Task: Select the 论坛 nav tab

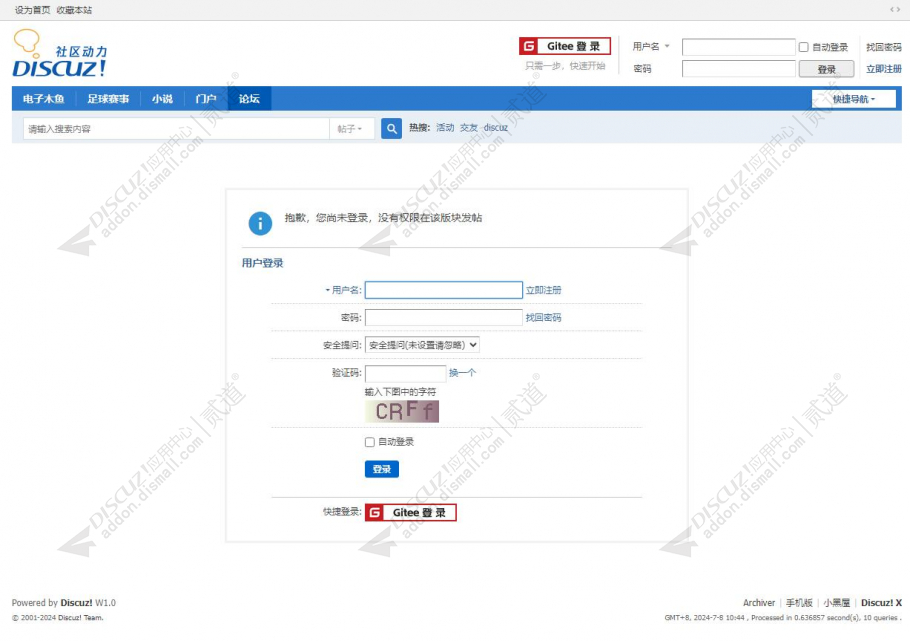Action: (249, 99)
